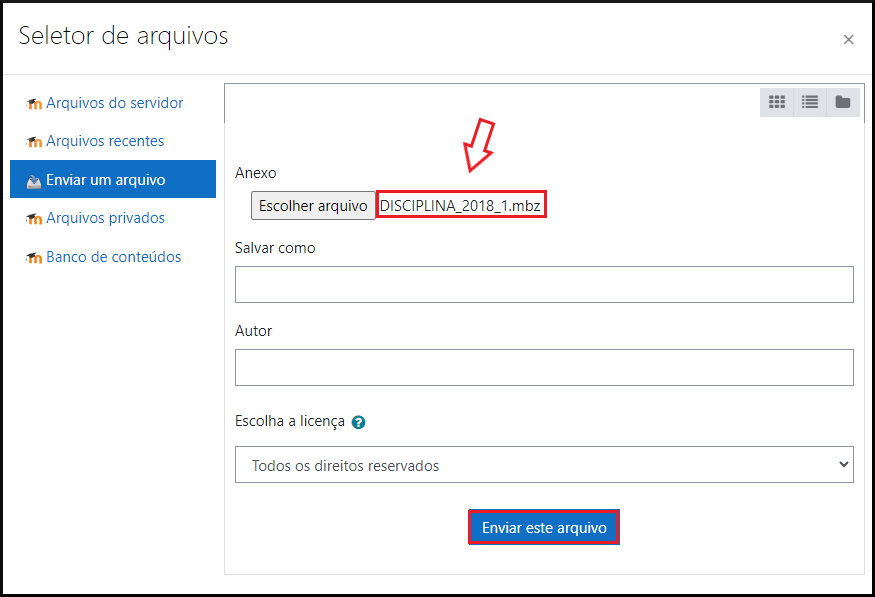Open Banco de conteúdos
The height and width of the screenshot is (597, 875).
pyautogui.click(x=113, y=257)
